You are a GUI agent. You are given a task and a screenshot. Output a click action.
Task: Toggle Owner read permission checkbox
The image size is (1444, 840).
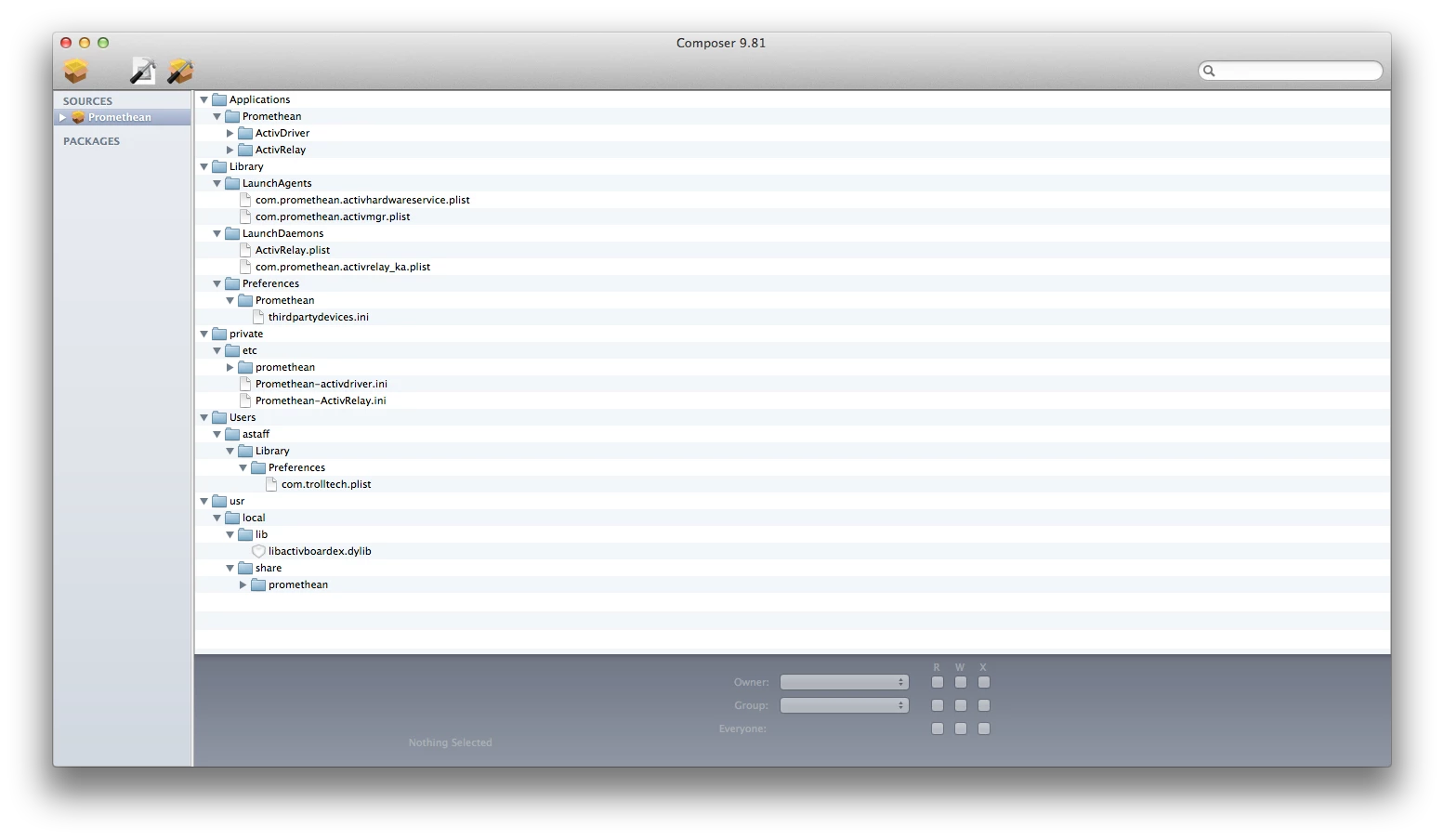coord(938,682)
